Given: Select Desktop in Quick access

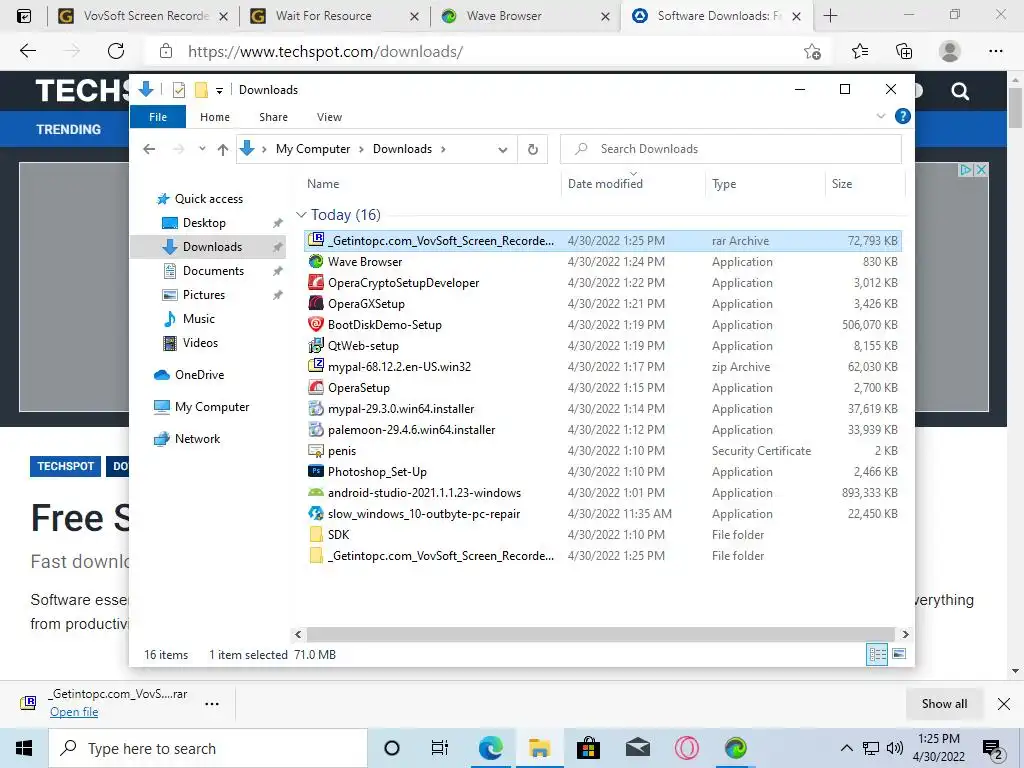Looking at the screenshot, I should point(204,223).
